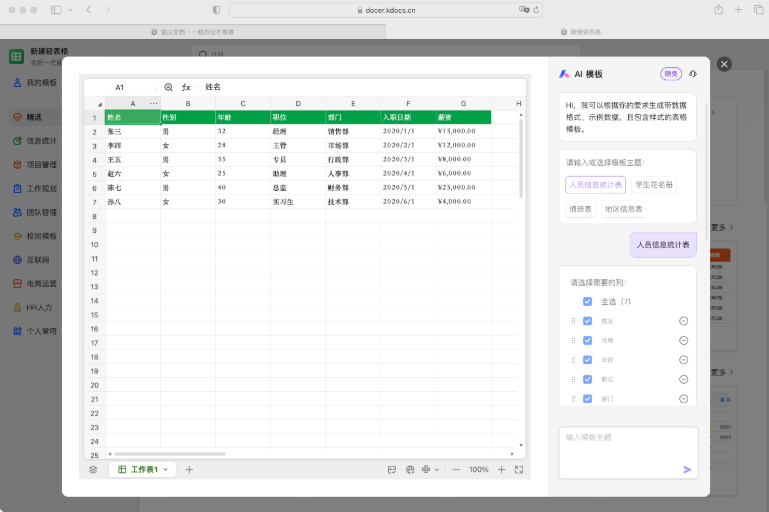The width and height of the screenshot is (769, 512).
Task: Open the 工作表1 sheet tab dropdown arrow
Action: pyautogui.click(x=166, y=470)
